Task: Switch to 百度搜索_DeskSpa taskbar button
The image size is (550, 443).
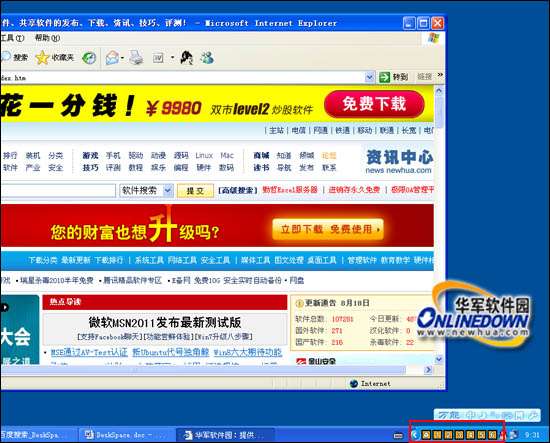Action: (x=39, y=435)
